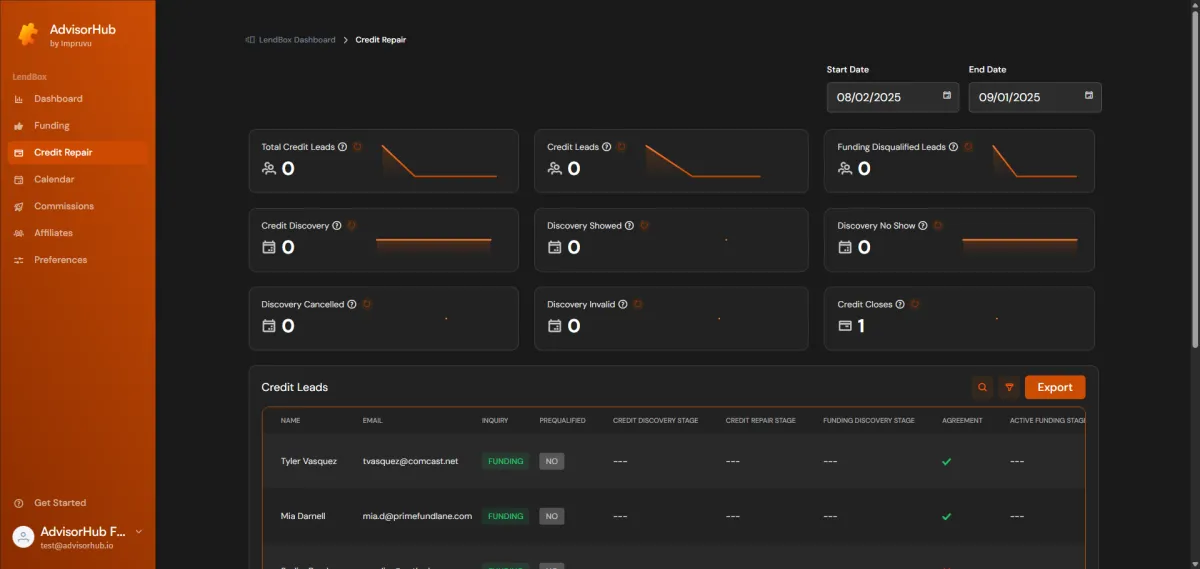This screenshot has width=1200, height=569.
Task: Open Preferences from sidebar
Action: 77,260
